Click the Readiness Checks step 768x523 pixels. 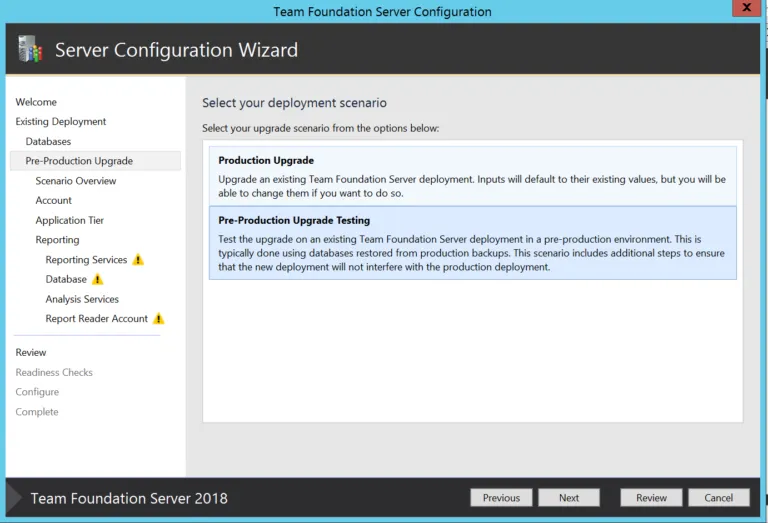click(x=54, y=372)
